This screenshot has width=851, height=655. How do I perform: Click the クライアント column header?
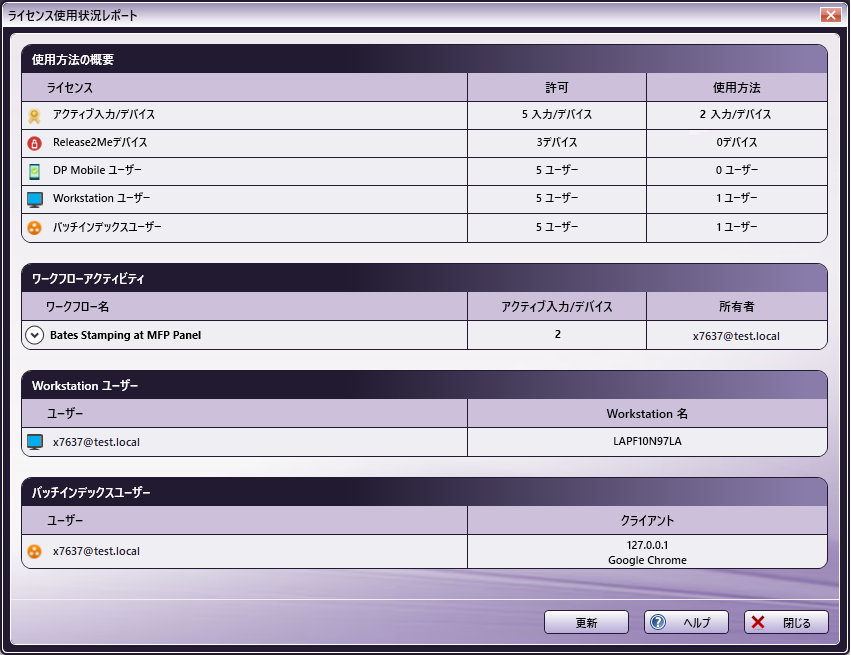click(x=647, y=521)
